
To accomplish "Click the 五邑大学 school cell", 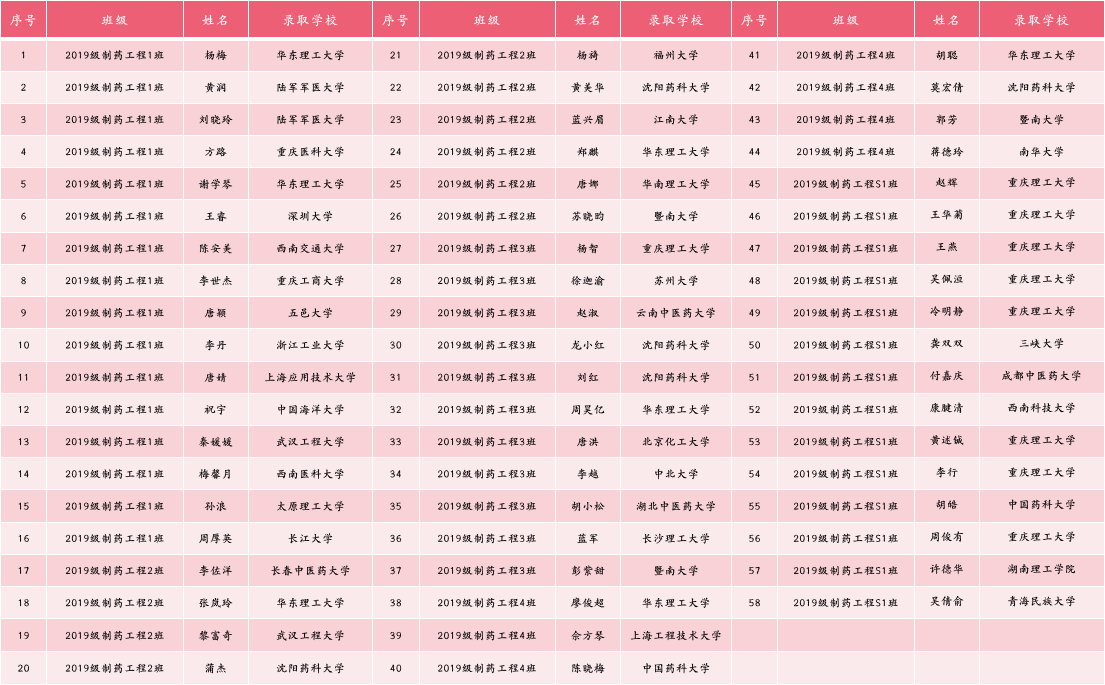I will 310,313.
